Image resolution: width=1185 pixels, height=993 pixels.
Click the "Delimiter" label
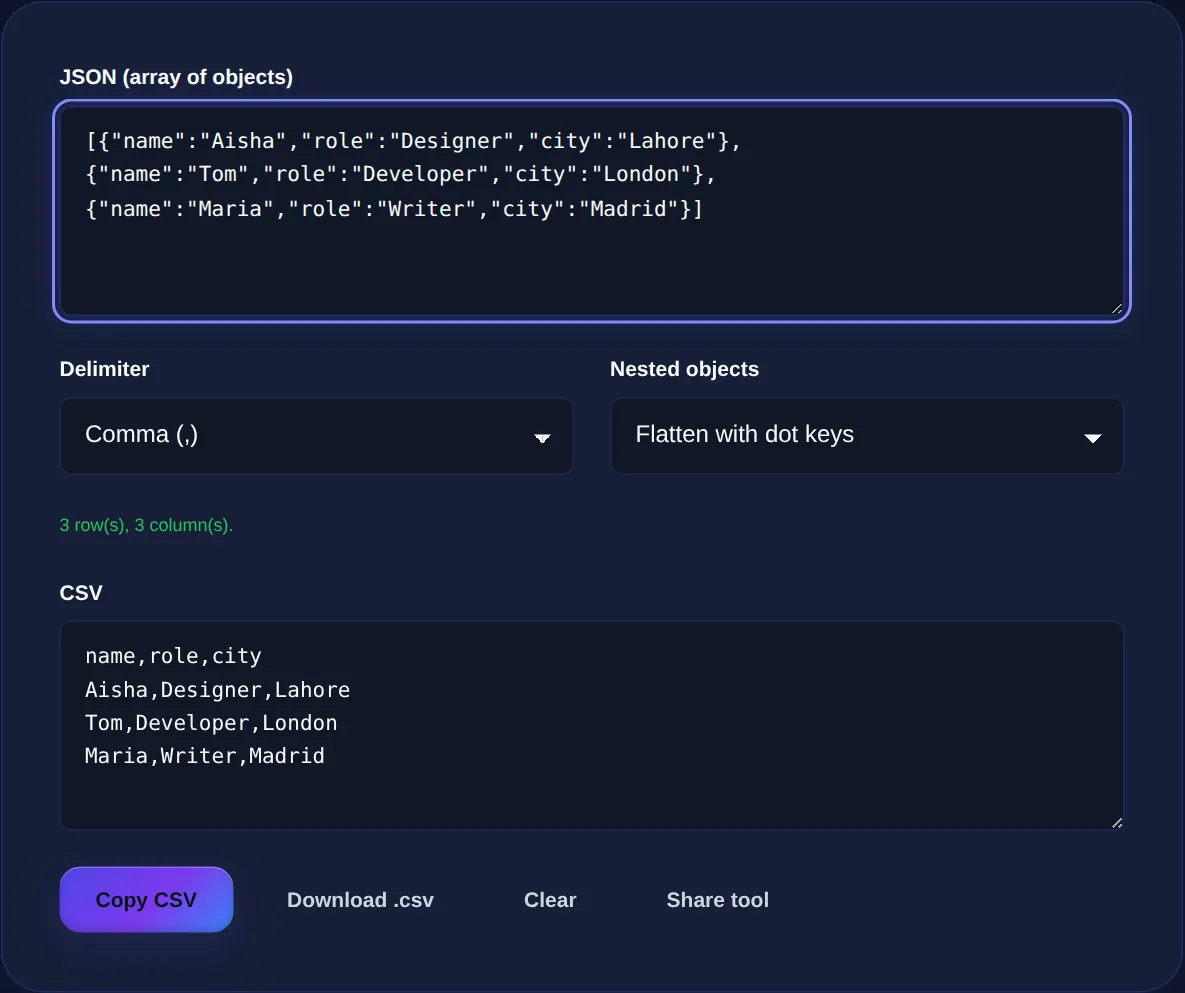[104, 369]
